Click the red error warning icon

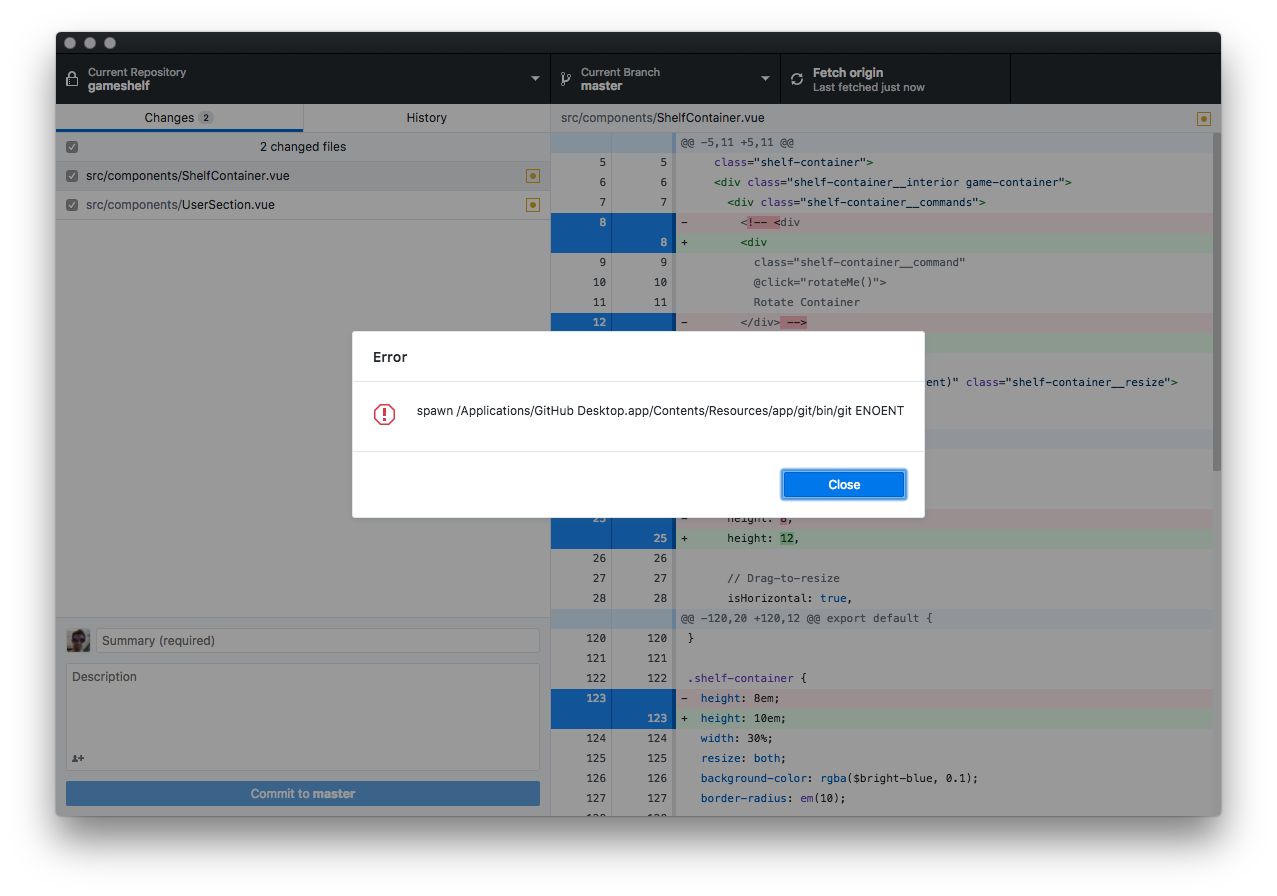click(x=384, y=414)
